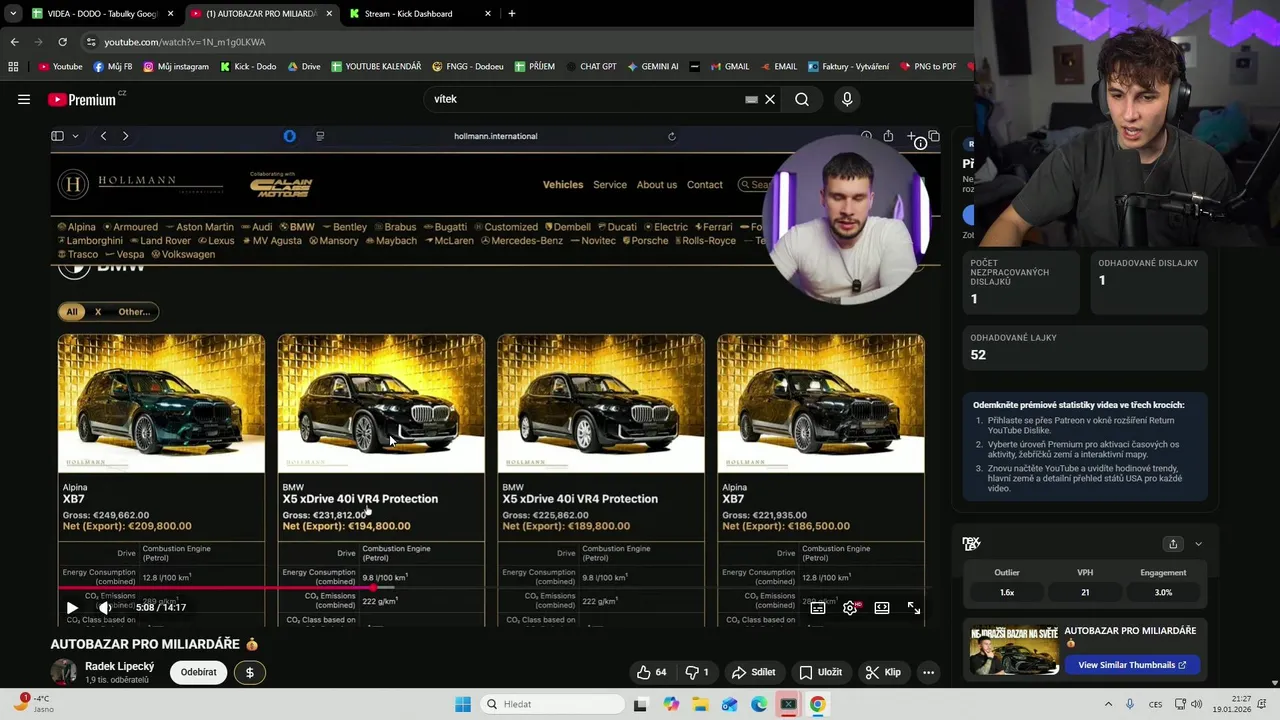Open the Youtube bookmark
1280x720 pixels.
[60, 67]
